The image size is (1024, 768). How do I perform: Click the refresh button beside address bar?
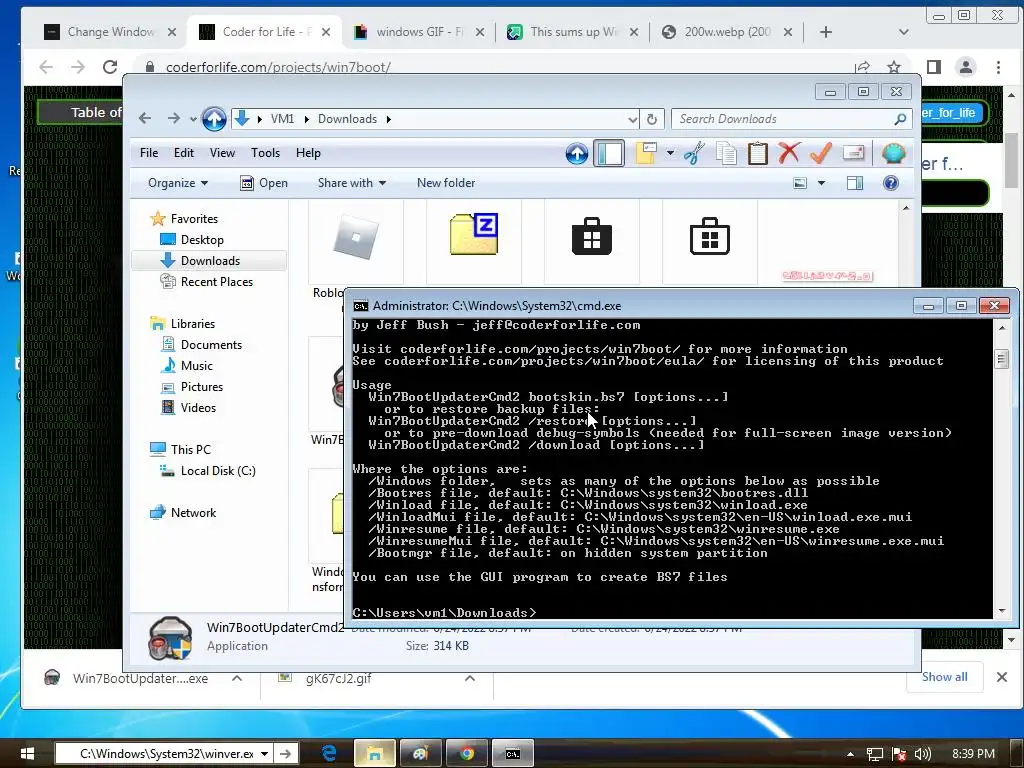[652, 119]
